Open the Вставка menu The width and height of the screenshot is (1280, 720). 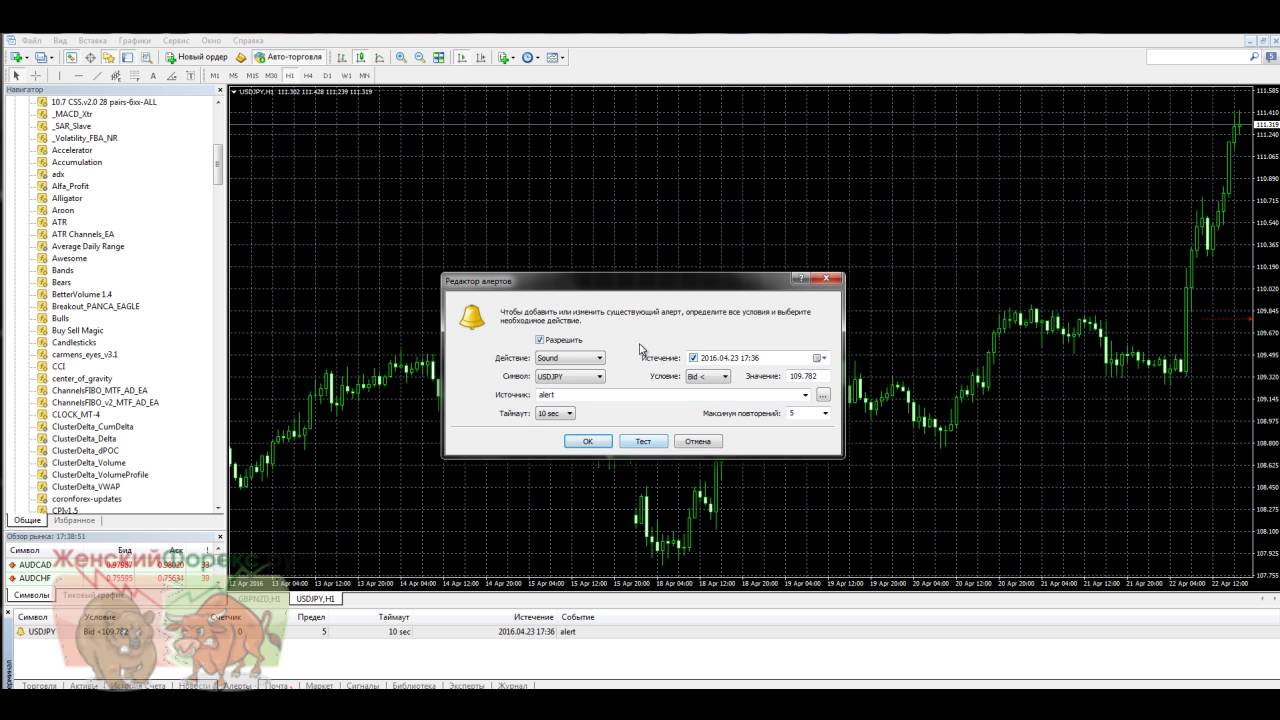point(92,41)
